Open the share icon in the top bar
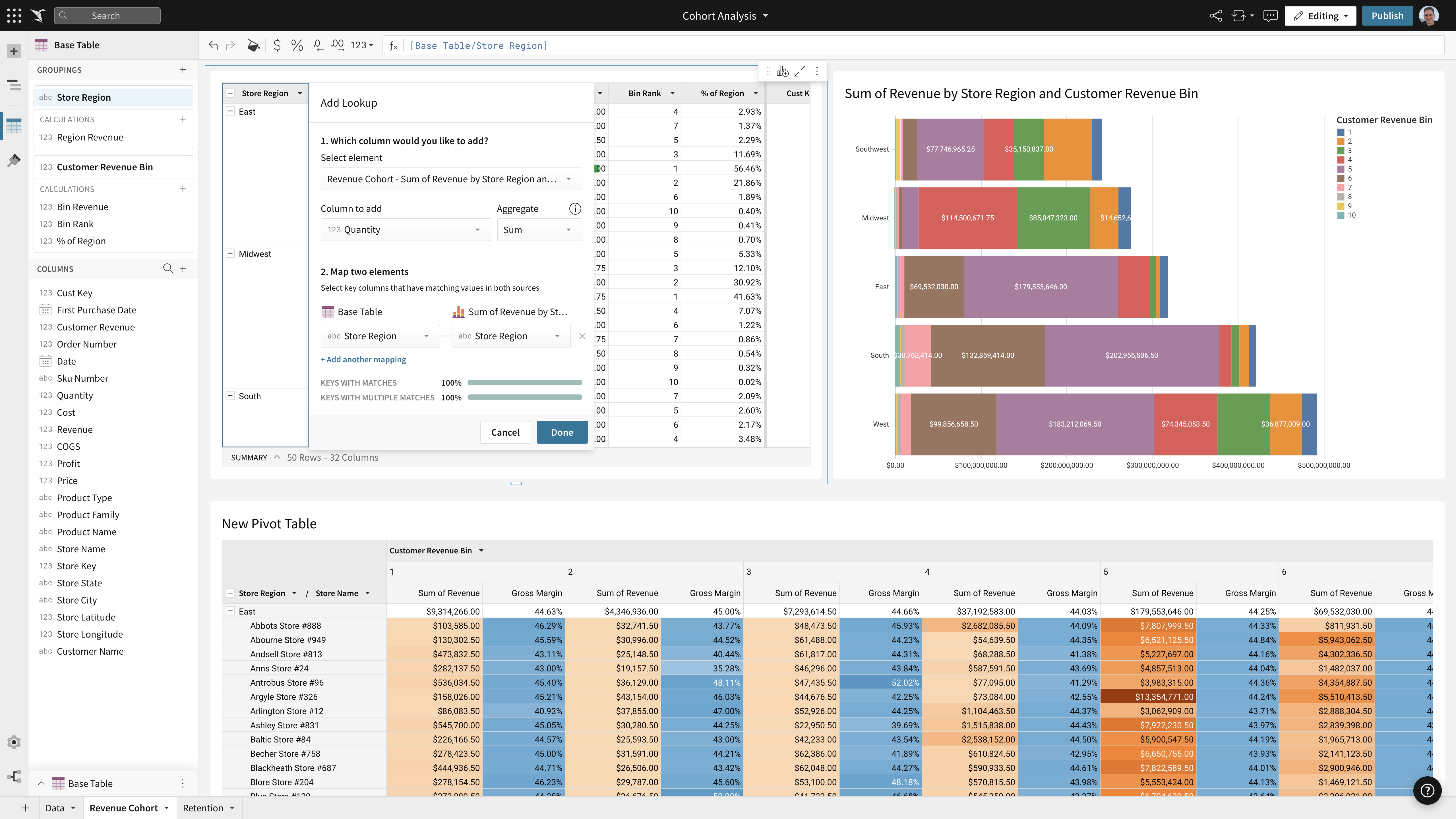Image resolution: width=1456 pixels, height=819 pixels. 1216,15
